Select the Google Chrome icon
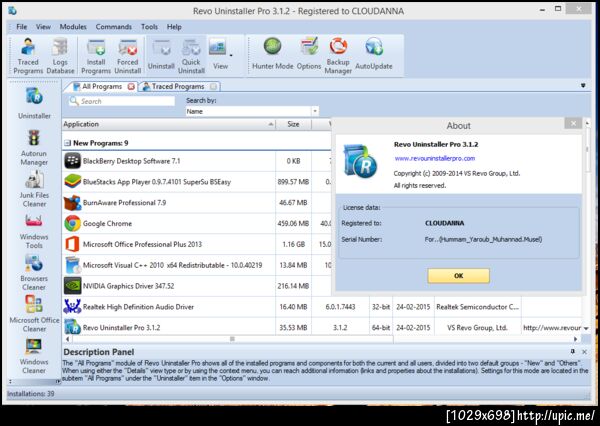Image resolution: width=600 pixels, height=426 pixels. [x=72, y=224]
